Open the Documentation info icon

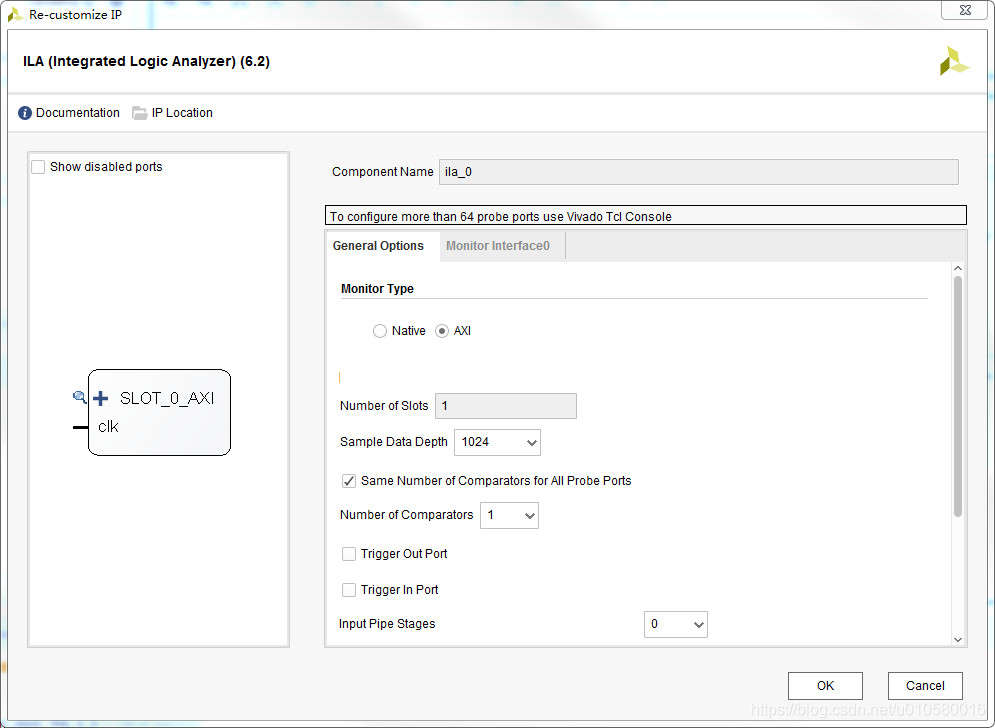(25, 113)
